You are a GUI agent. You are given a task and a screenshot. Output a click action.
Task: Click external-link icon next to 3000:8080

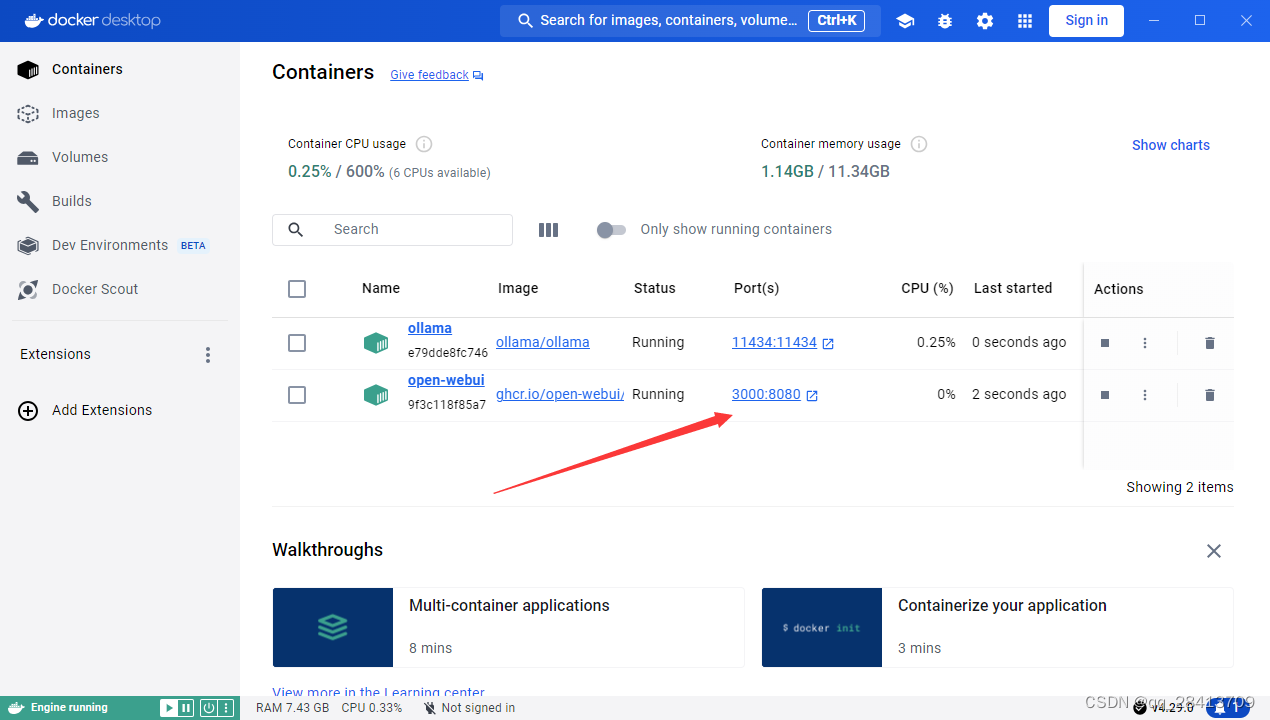[x=812, y=395]
